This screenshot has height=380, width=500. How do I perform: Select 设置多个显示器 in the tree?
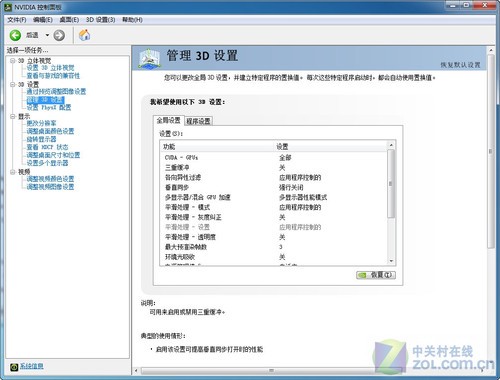(x=47, y=163)
